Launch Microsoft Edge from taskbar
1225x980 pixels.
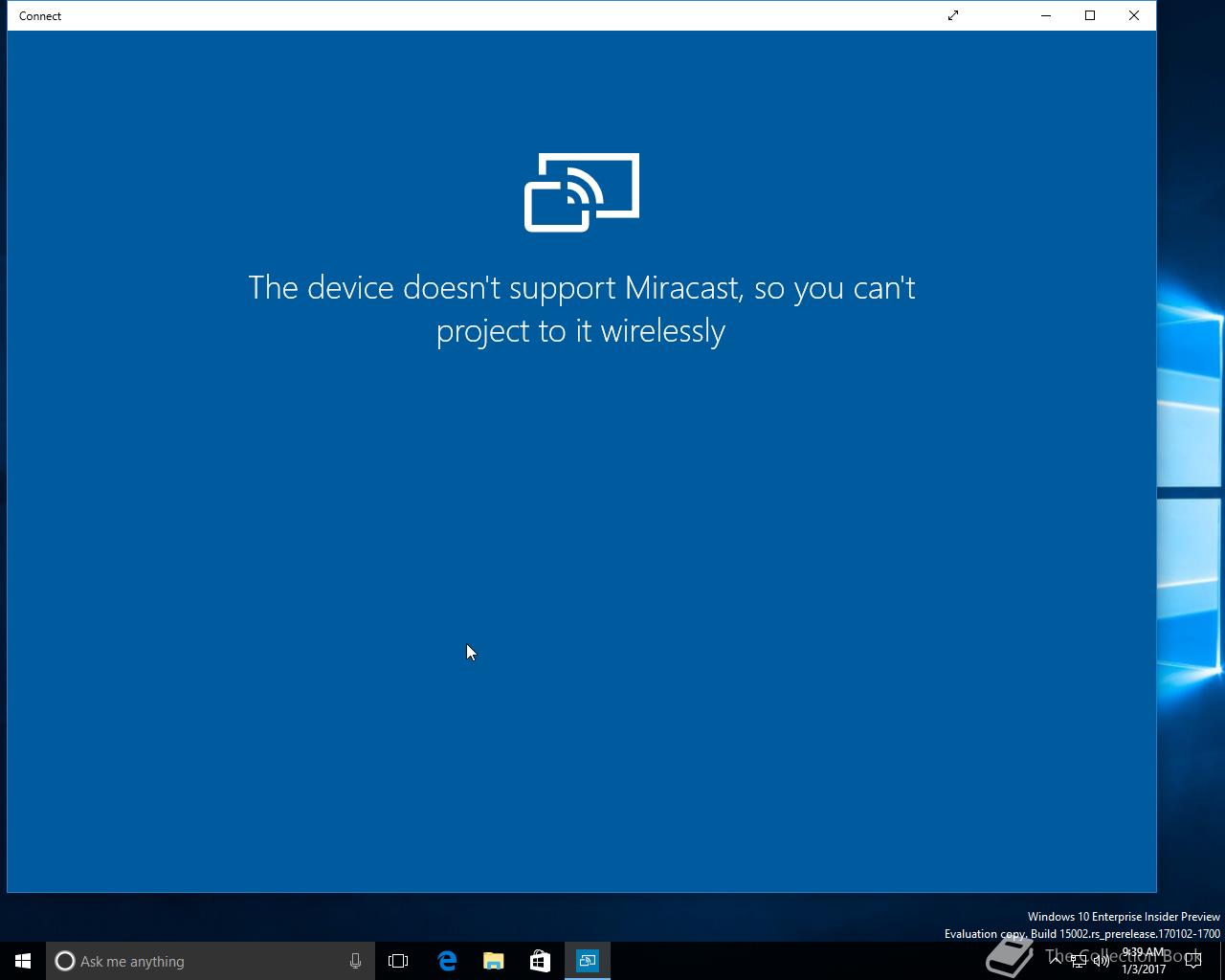tap(447, 961)
